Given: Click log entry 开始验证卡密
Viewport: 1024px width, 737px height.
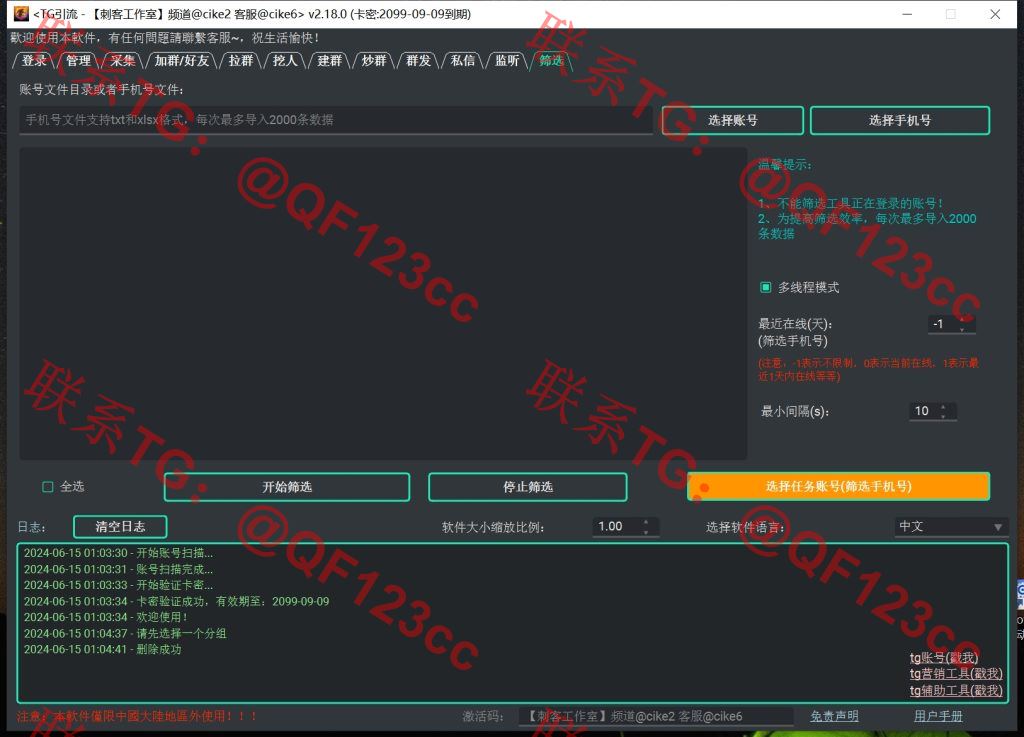Looking at the screenshot, I should [x=118, y=585].
